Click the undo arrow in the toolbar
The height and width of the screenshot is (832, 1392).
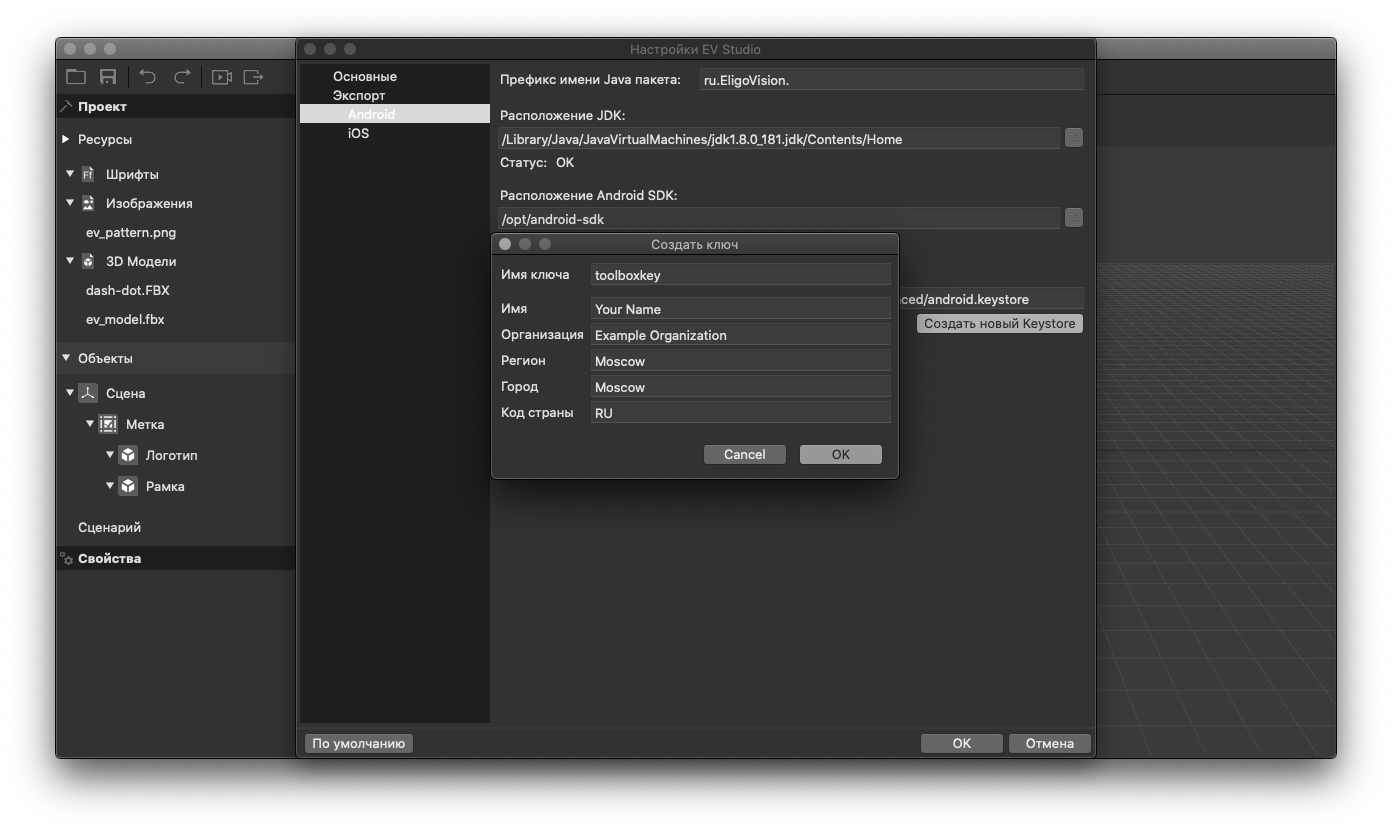click(148, 77)
